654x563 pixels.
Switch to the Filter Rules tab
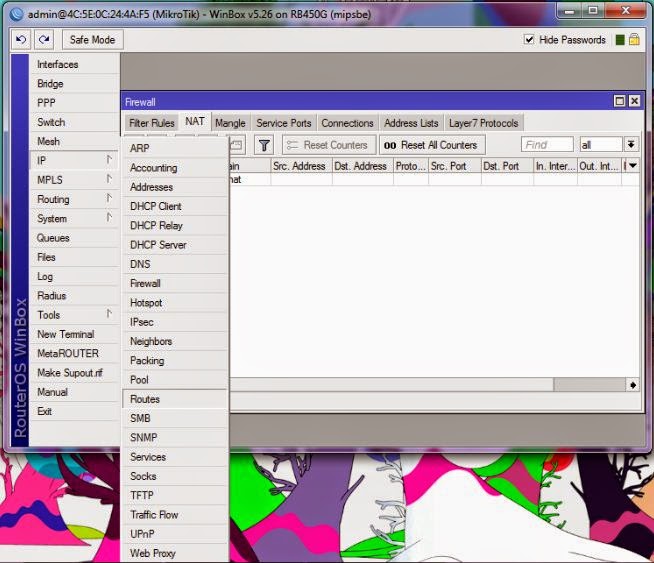(x=152, y=123)
